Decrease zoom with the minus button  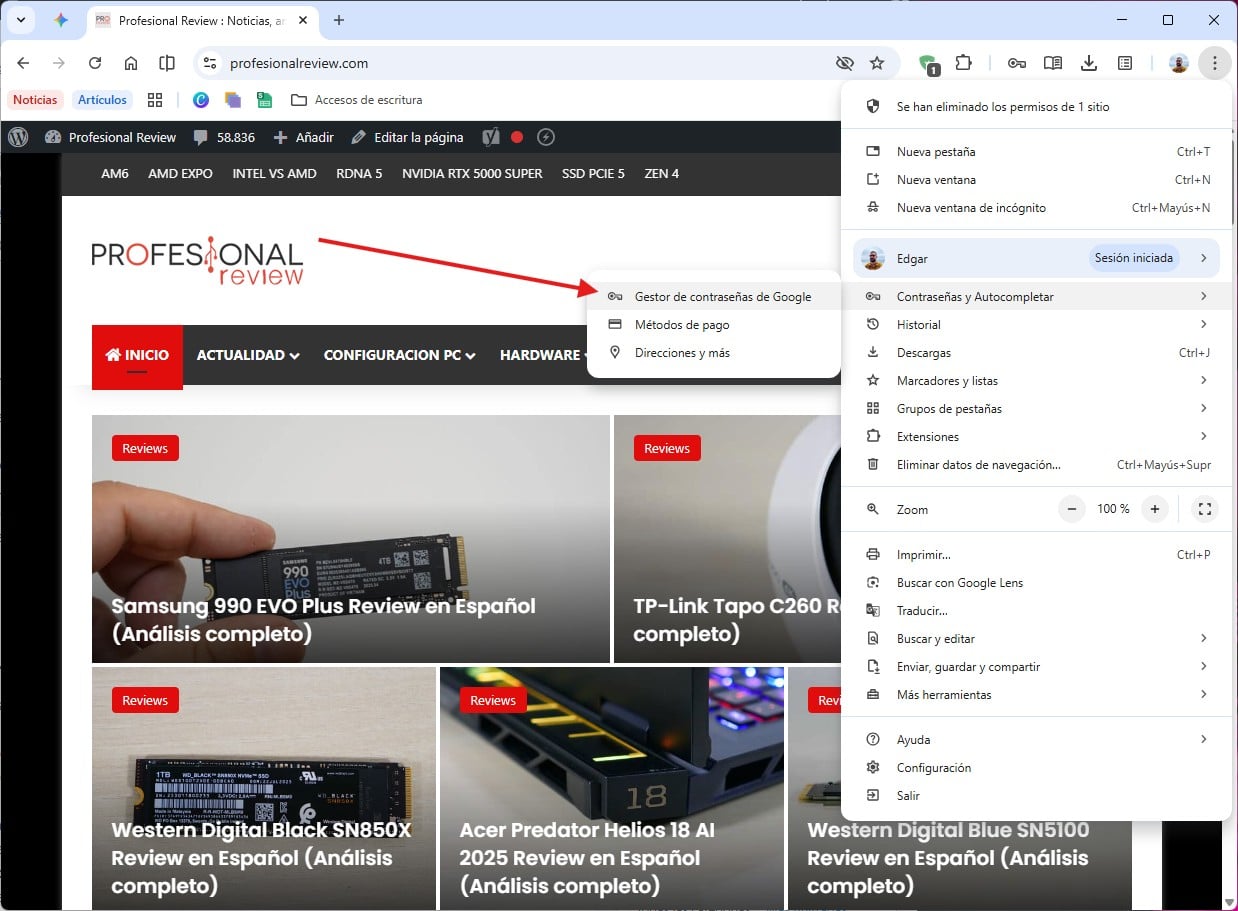(1071, 509)
